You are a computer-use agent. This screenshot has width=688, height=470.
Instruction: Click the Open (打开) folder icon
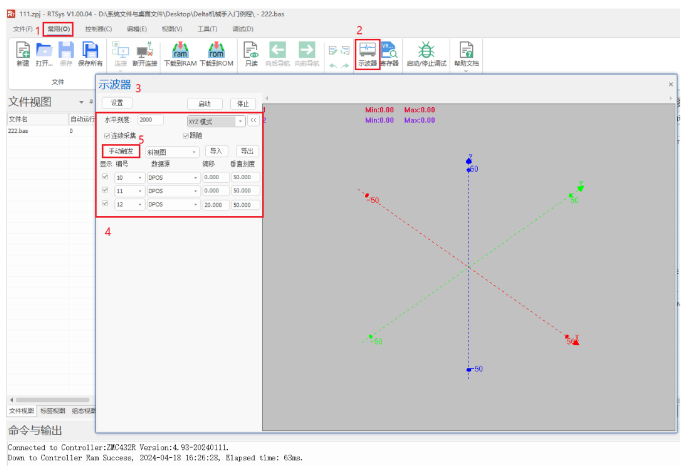click(44, 50)
